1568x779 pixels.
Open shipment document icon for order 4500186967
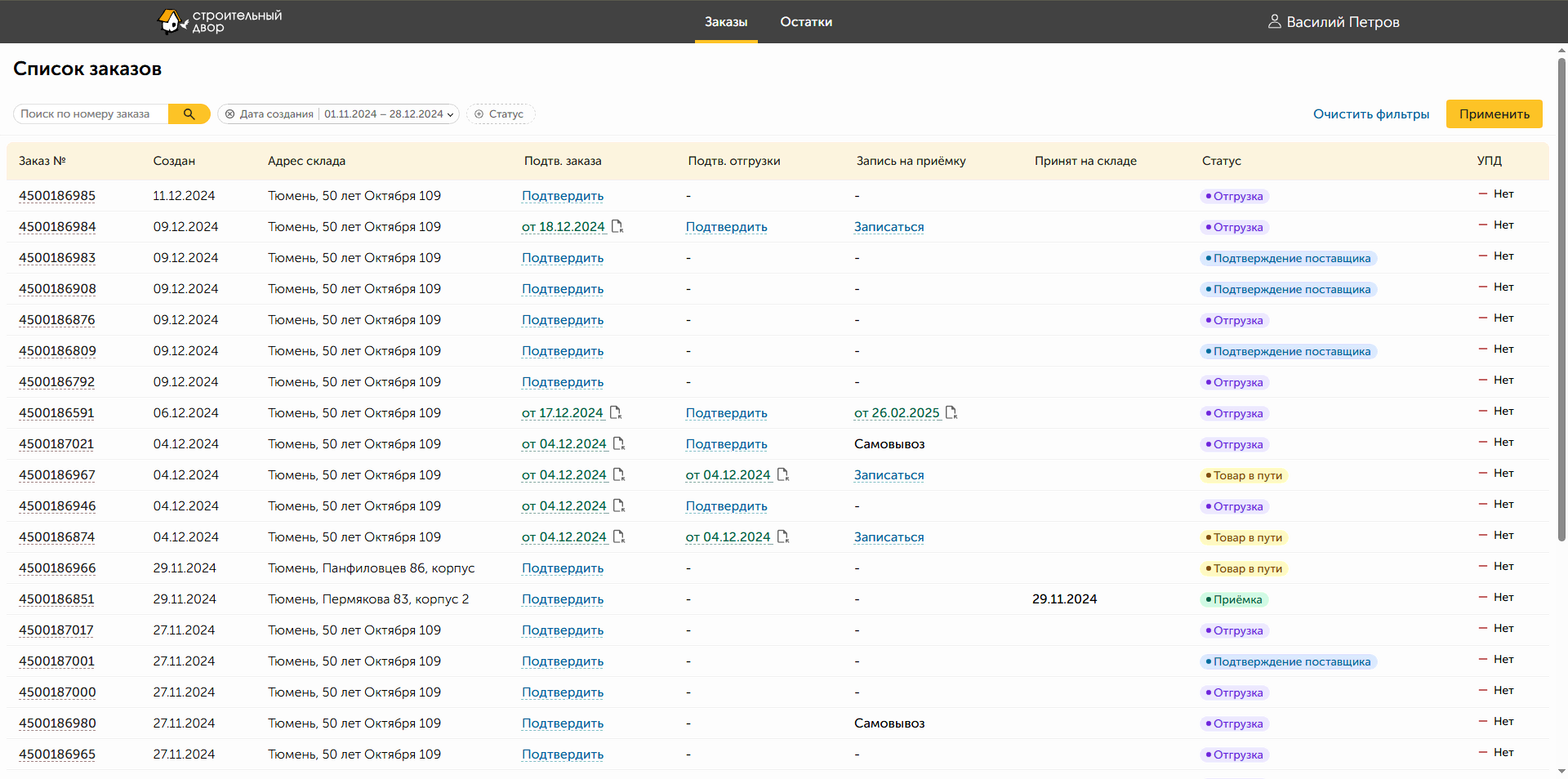point(783,475)
